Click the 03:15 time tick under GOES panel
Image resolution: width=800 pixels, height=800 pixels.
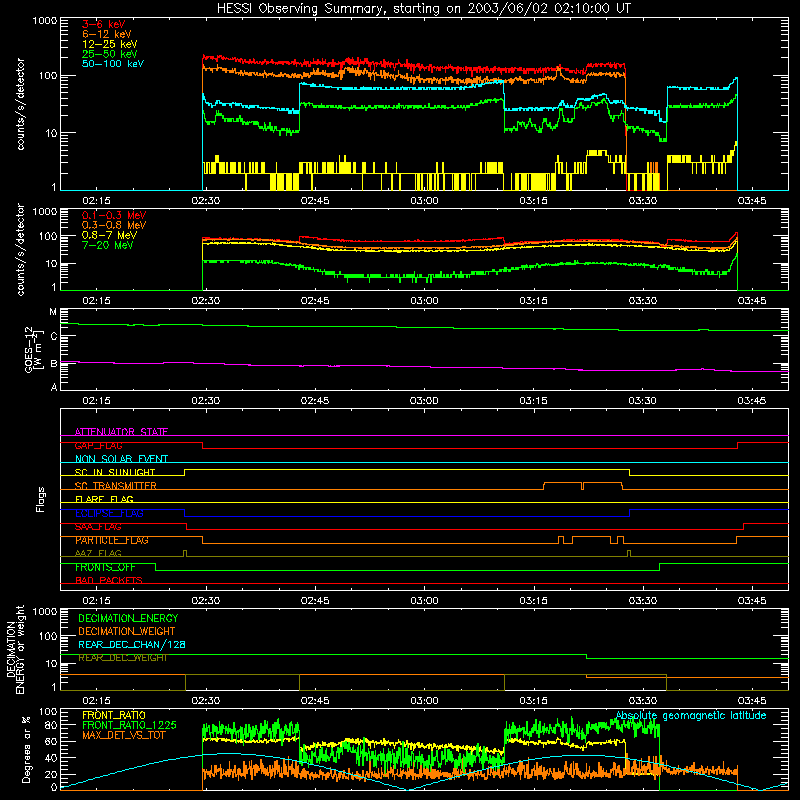[533, 401]
